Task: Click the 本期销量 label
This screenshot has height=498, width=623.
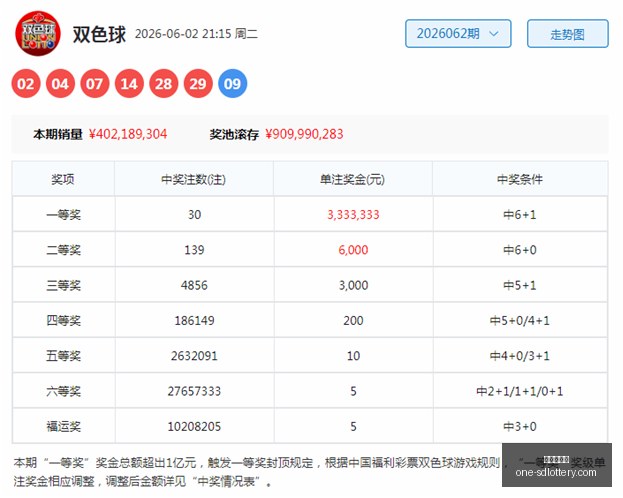Action: (58, 134)
